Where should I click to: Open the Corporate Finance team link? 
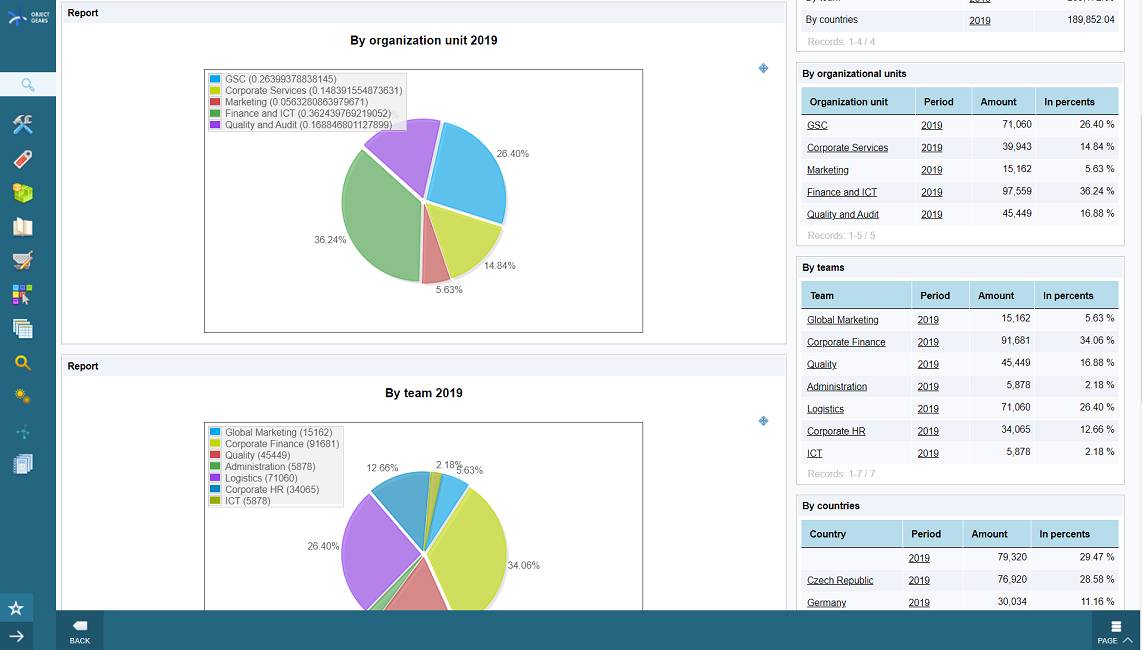tap(846, 342)
